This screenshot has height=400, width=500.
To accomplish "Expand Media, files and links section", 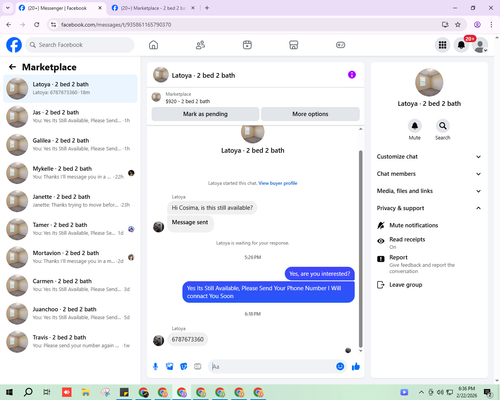I will tap(429, 191).
